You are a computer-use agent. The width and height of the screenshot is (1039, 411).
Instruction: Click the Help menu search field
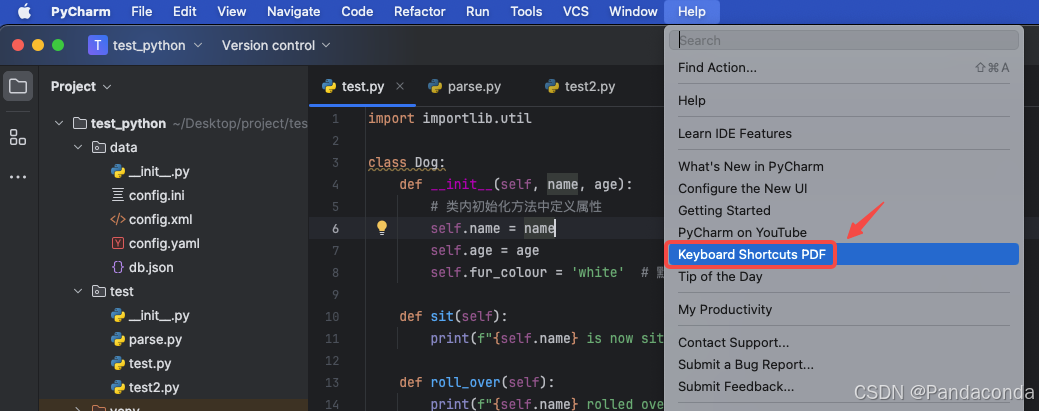point(844,40)
